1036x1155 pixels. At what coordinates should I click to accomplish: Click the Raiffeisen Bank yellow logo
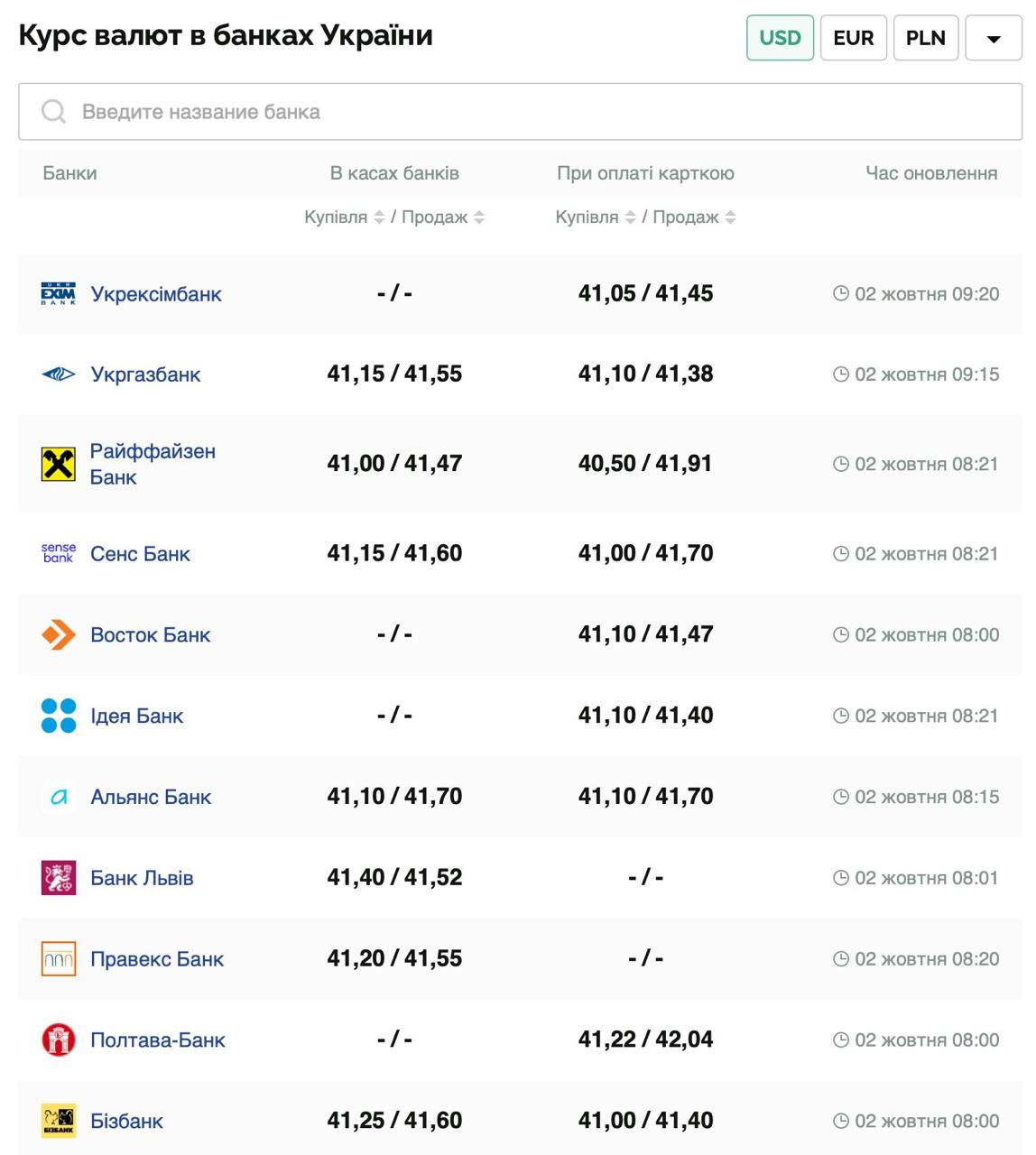59,464
